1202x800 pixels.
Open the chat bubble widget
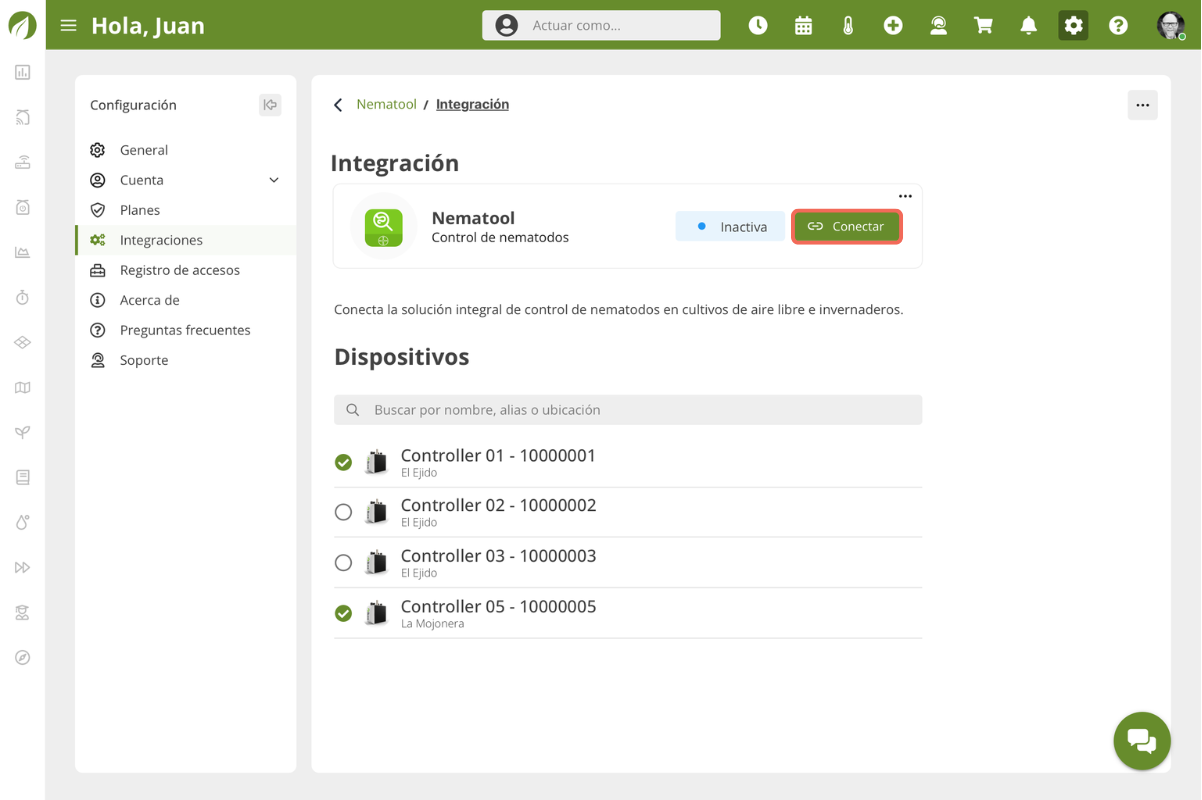pos(1141,741)
